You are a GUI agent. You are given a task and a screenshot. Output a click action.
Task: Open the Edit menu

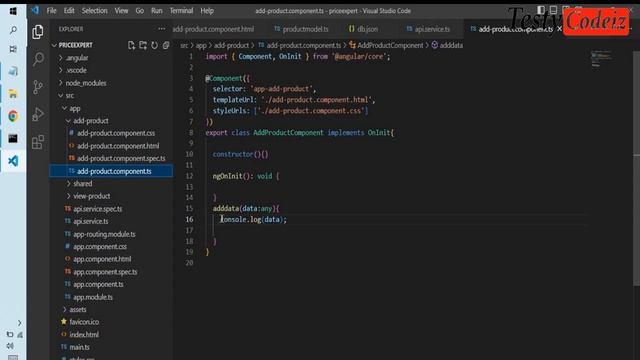(69, 11)
